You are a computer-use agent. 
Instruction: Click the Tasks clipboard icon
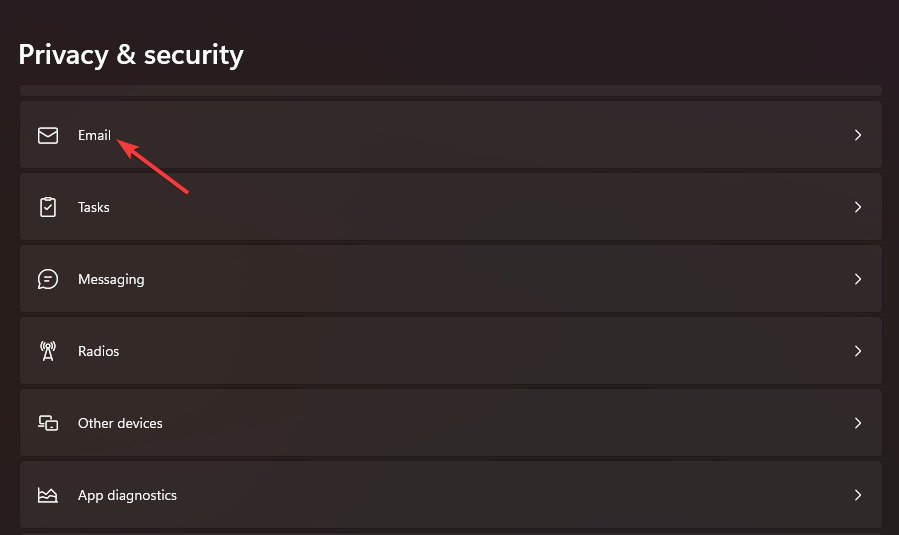click(x=48, y=207)
